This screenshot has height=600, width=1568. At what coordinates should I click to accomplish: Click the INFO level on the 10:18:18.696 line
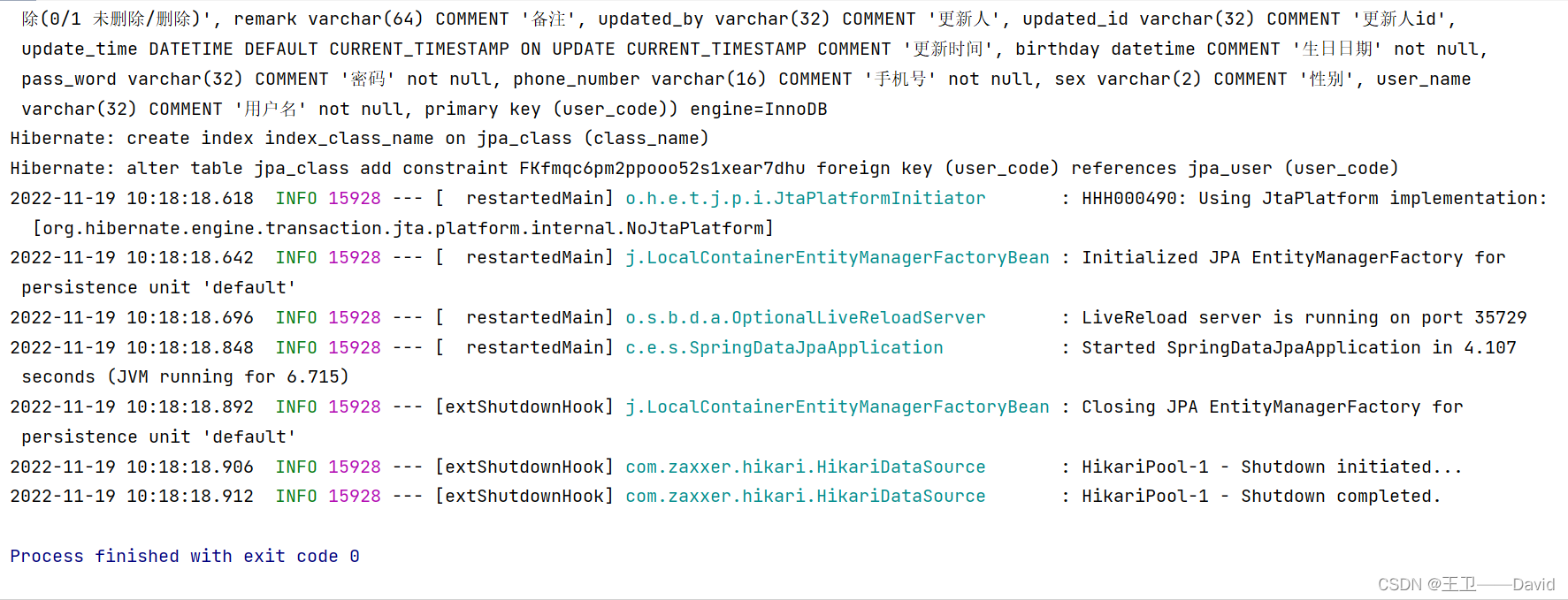click(x=295, y=317)
